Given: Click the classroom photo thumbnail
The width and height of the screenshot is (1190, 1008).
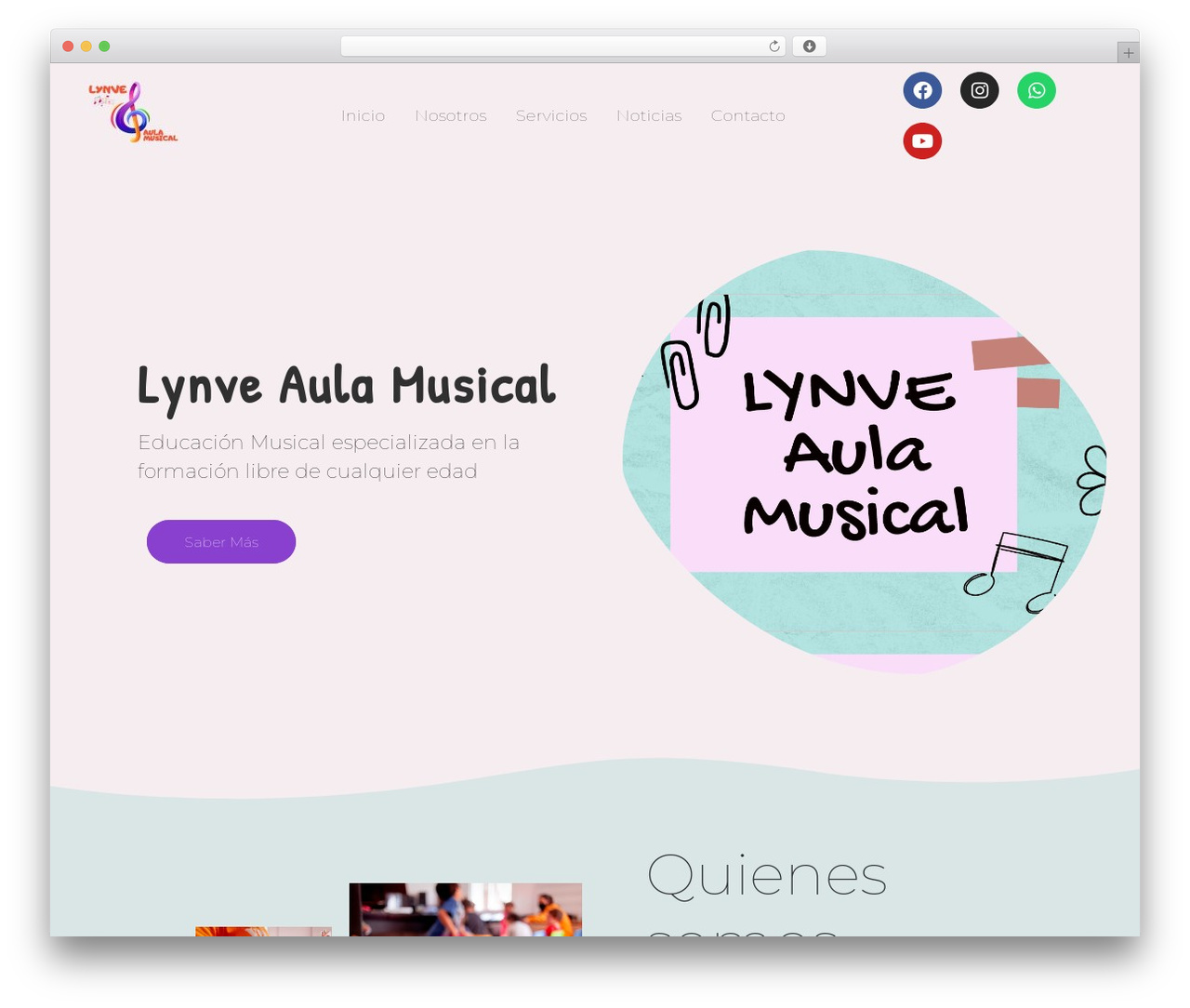Looking at the screenshot, I should pyautogui.click(x=465, y=909).
